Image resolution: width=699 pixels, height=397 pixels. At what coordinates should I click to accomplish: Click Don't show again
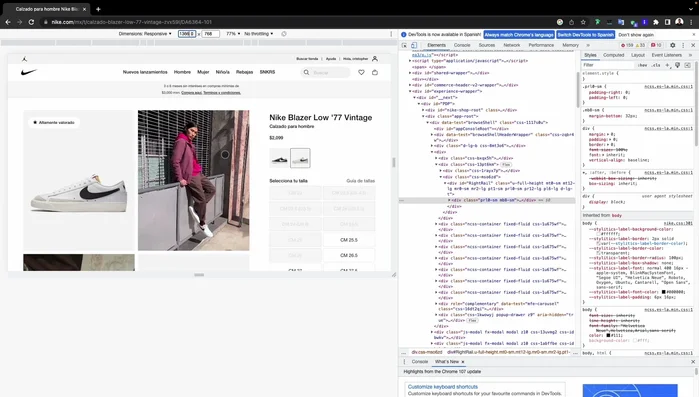(x=636, y=35)
